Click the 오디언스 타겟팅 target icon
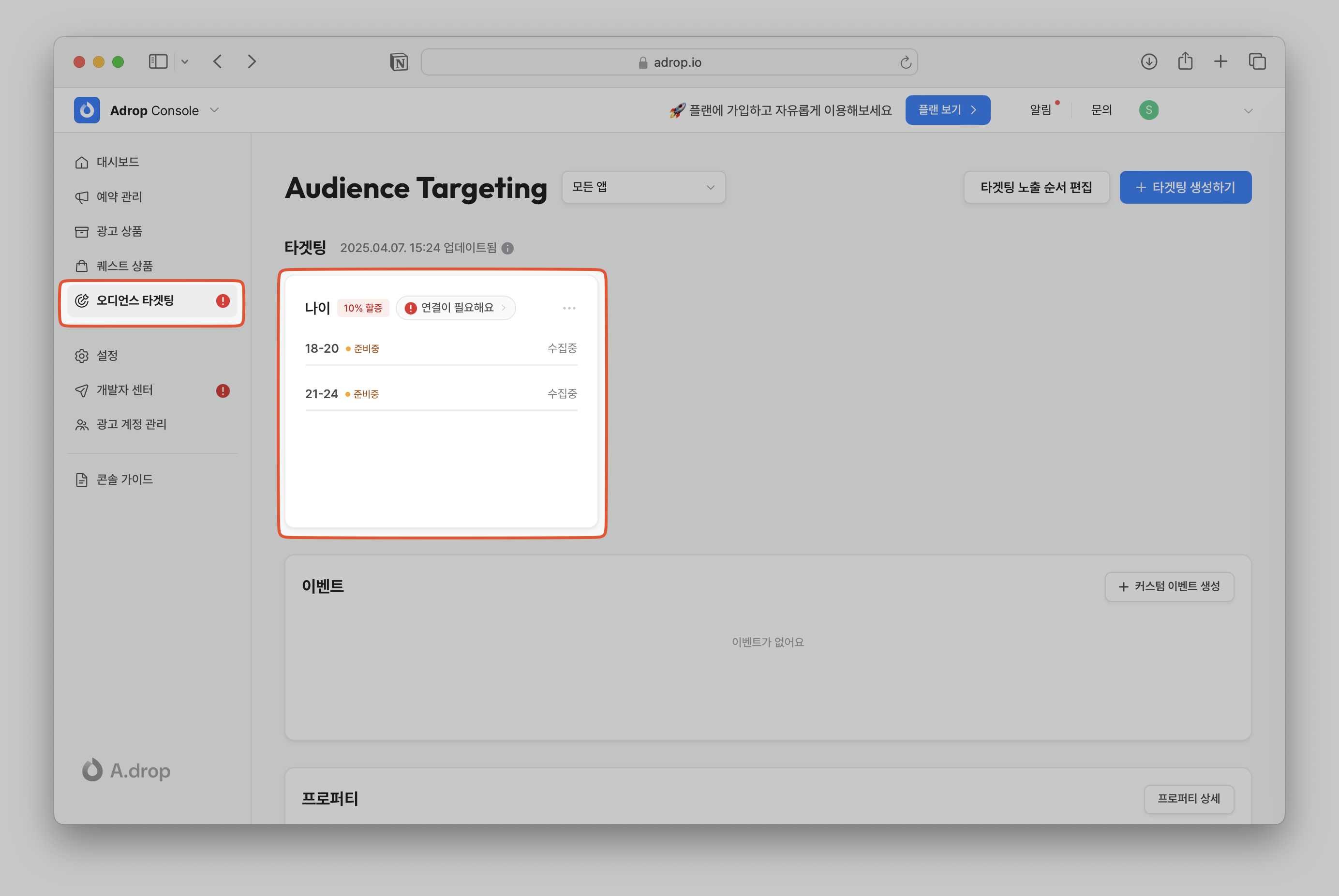 (82, 300)
